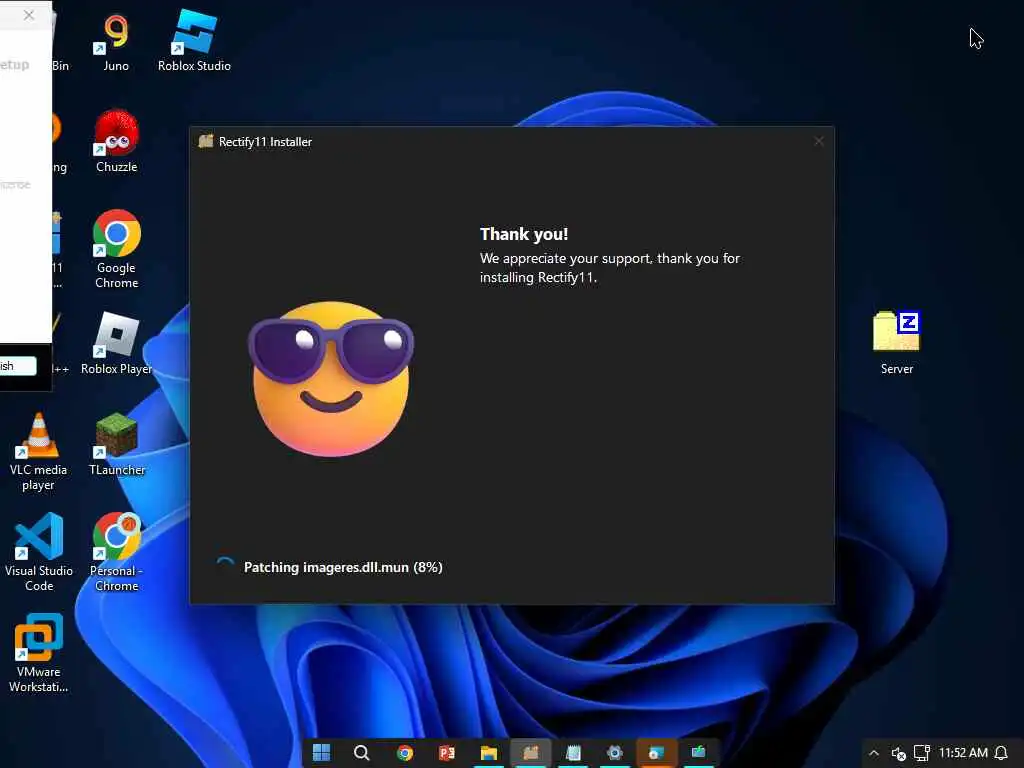Open the notifications bell
The height and width of the screenshot is (768, 1024).
[1001, 754]
